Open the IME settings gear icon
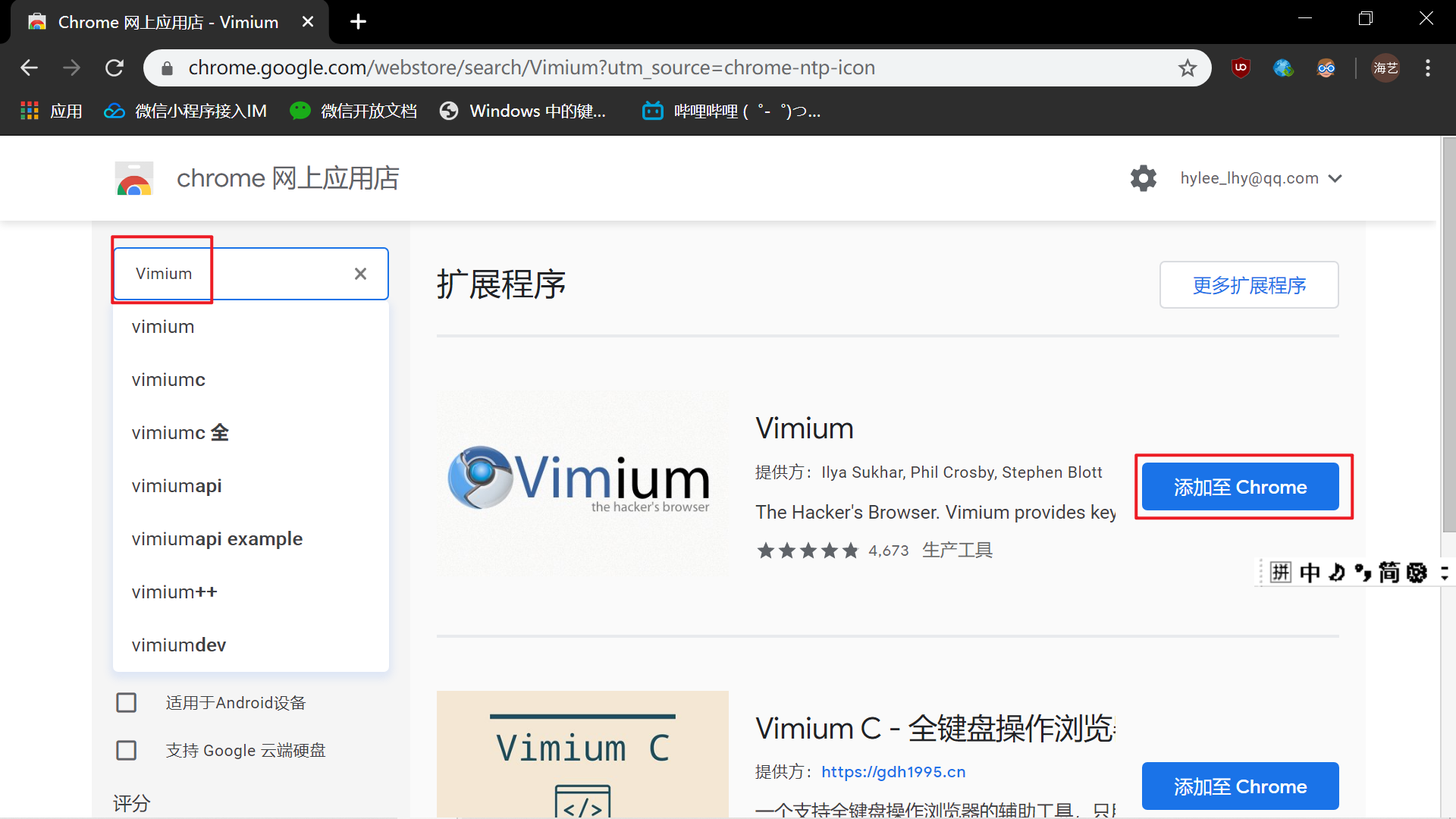Viewport: 1456px width, 819px height. [x=1417, y=573]
